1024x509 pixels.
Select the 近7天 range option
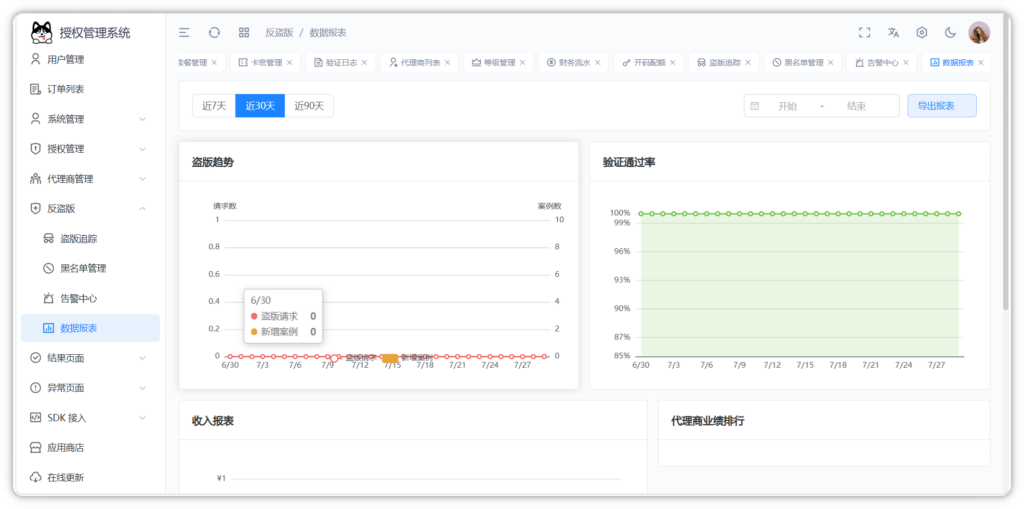pos(214,106)
